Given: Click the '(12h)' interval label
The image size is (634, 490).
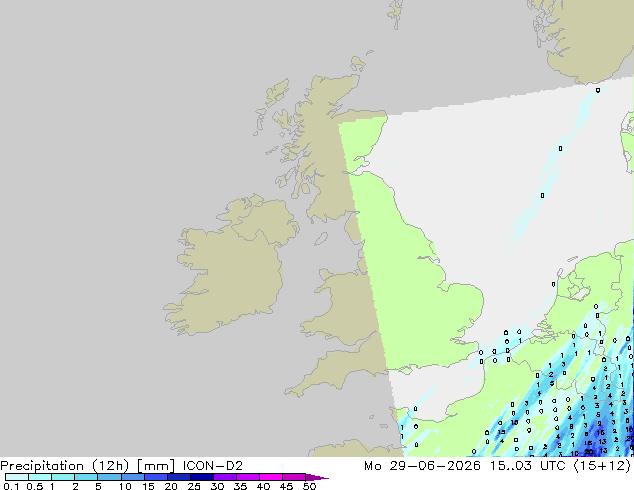Looking at the screenshot, I should 111,466.
